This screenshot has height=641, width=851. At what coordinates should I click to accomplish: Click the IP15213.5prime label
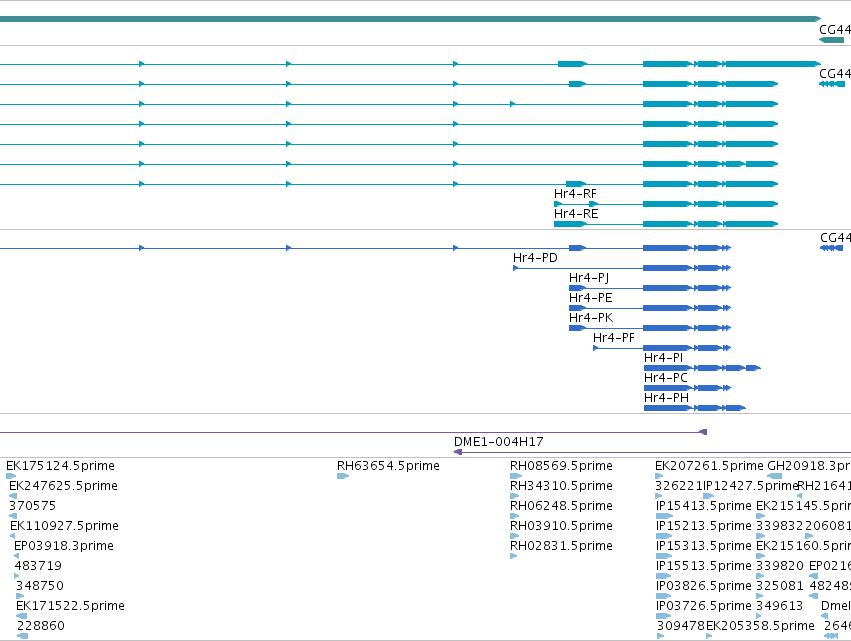click(x=703, y=526)
